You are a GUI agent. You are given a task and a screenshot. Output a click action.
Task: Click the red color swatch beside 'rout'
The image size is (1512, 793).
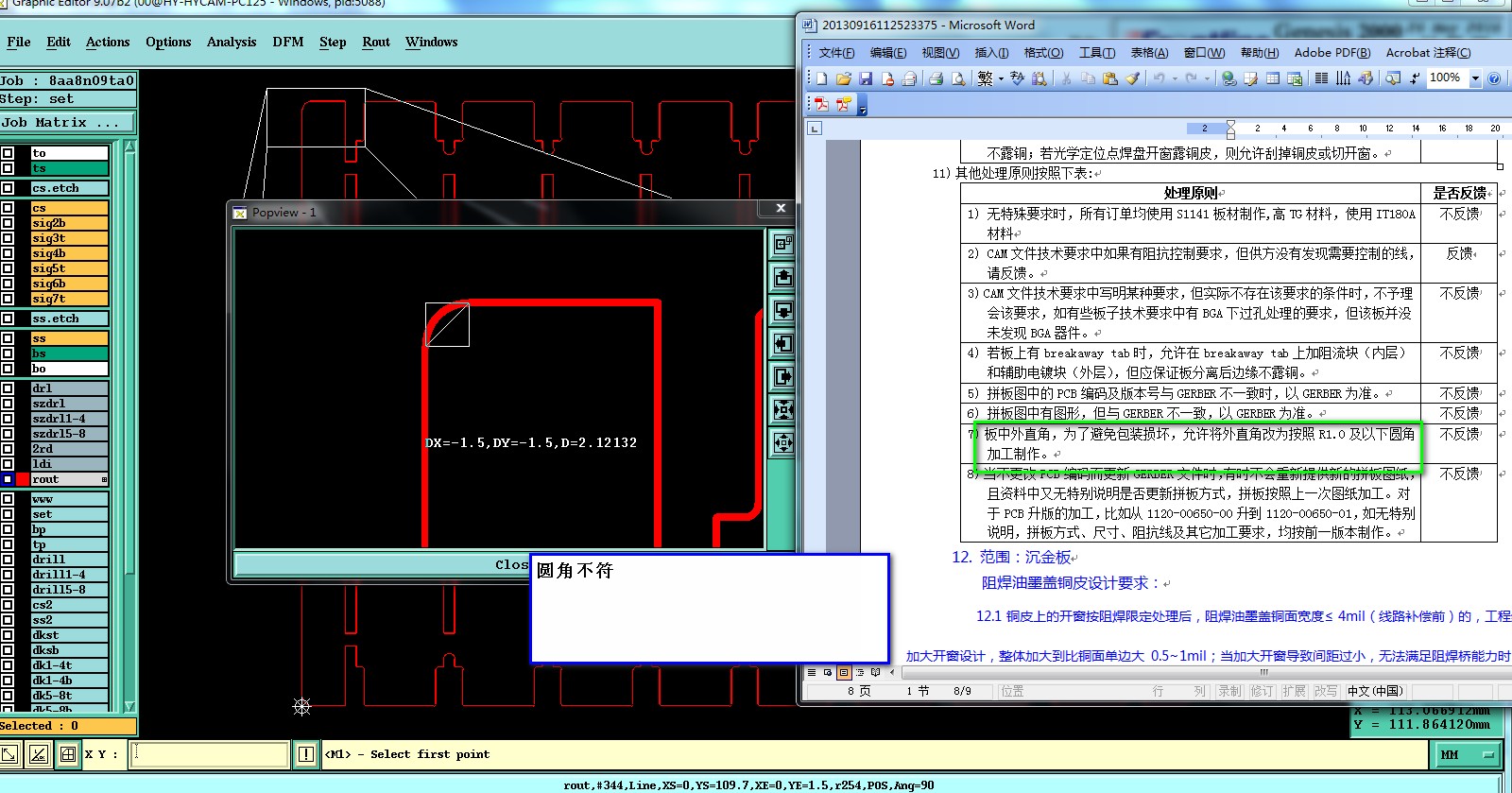point(23,479)
